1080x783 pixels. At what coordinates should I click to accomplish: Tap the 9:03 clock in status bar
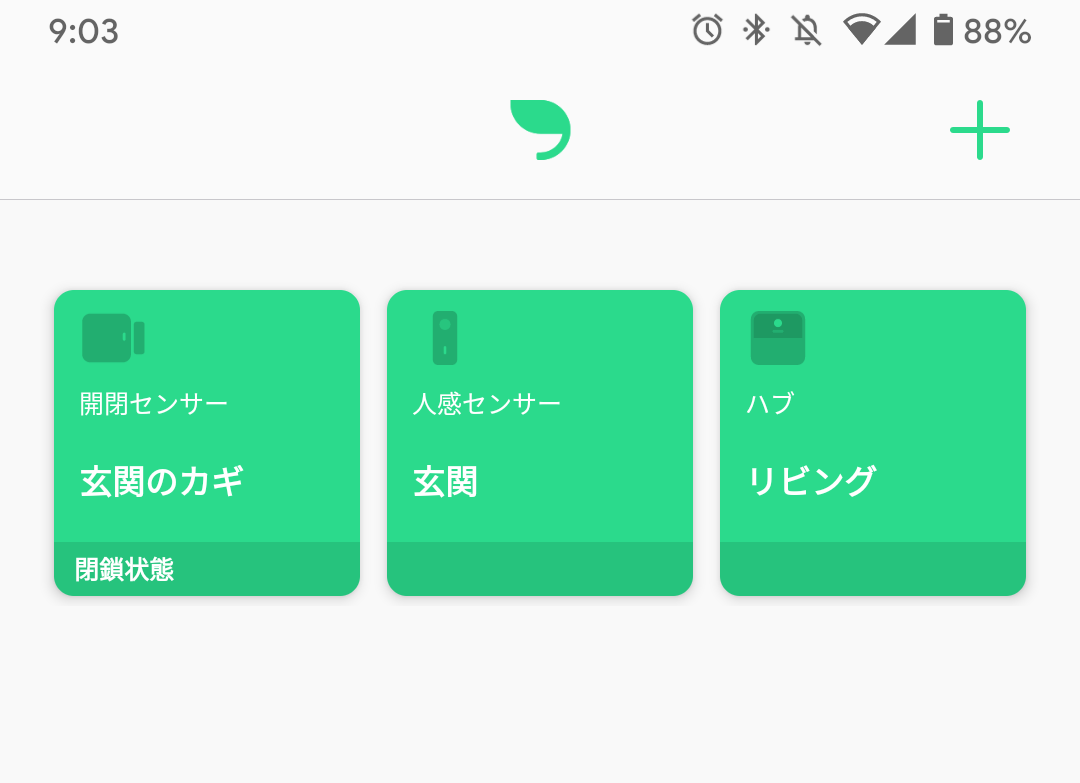click(x=84, y=32)
